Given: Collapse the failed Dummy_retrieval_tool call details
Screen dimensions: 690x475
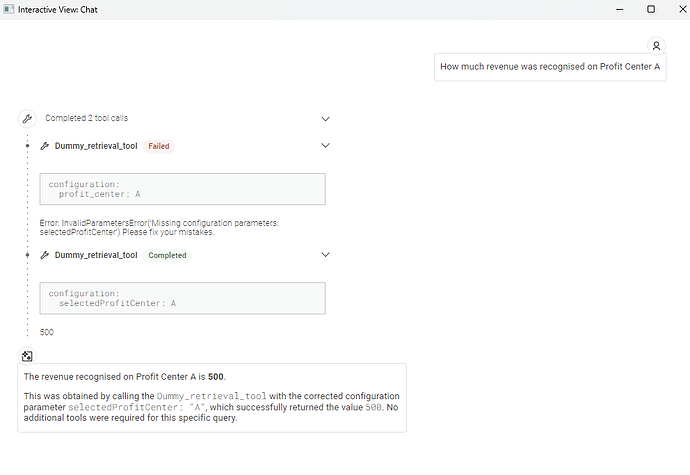Looking at the screenshot, I should point(325,146).
